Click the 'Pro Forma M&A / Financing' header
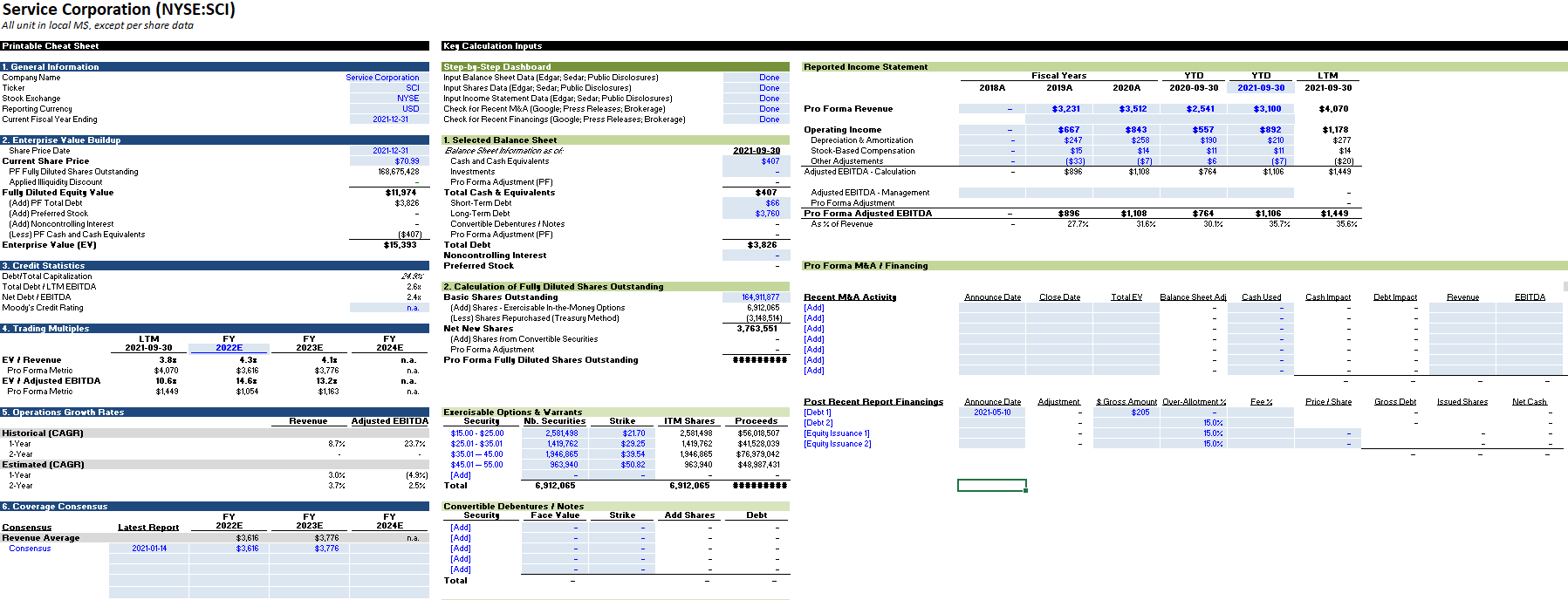Viewport: 1568px width, 600px height. pos(1184,266)
